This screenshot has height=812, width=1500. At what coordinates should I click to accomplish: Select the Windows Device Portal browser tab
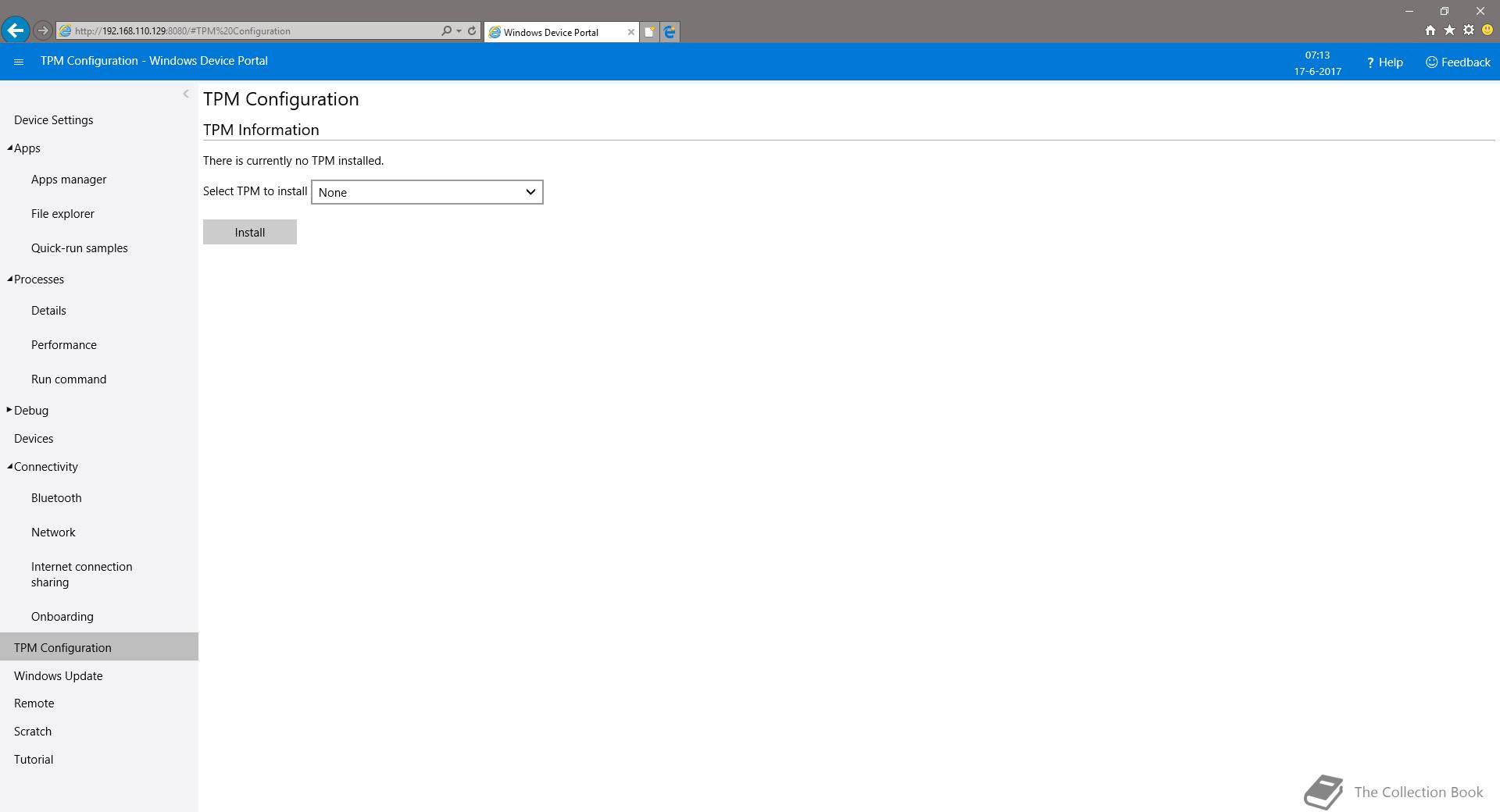tap(561, 32)
